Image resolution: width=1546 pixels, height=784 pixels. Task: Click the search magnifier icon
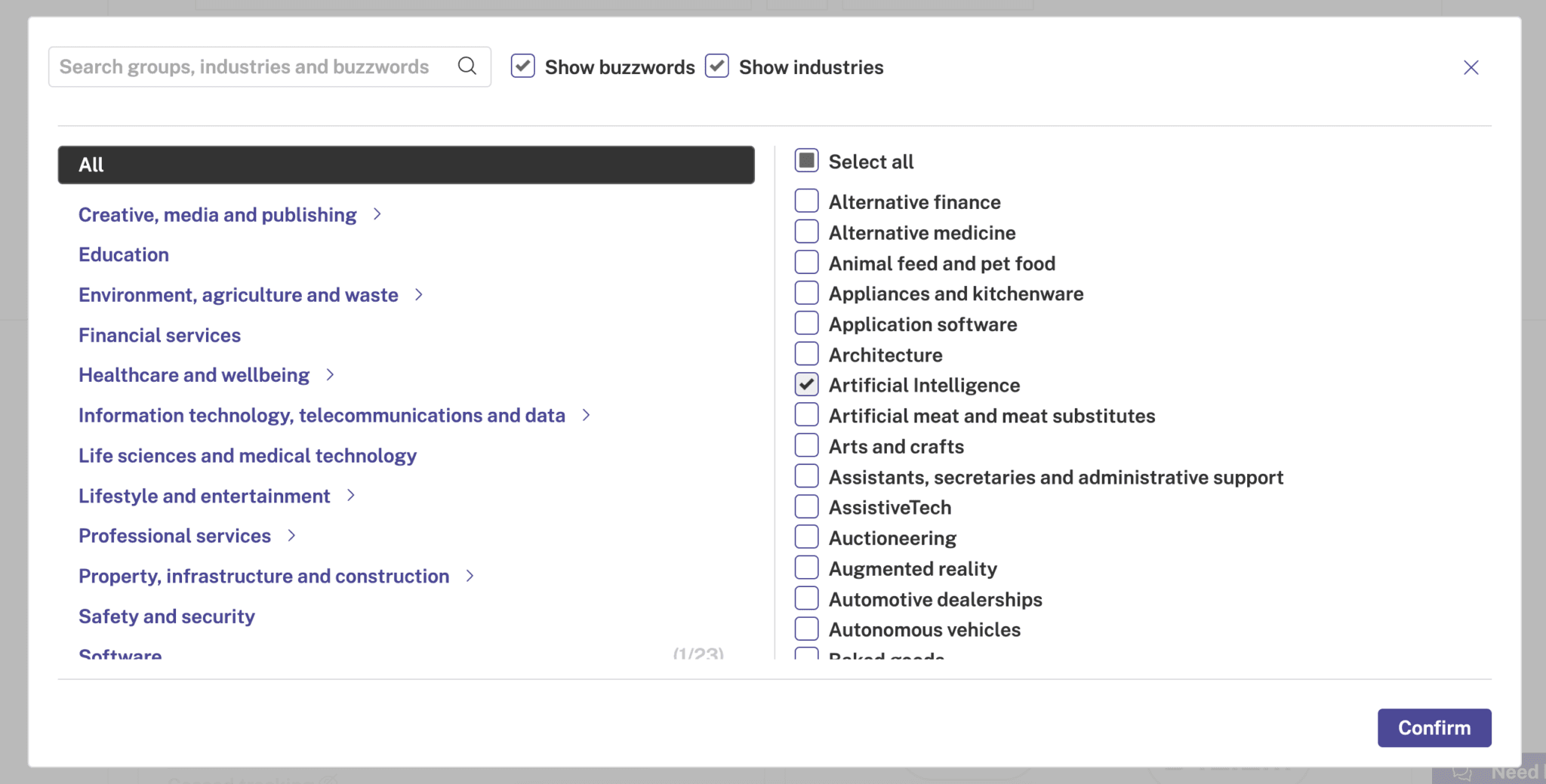tap(467, 66)
